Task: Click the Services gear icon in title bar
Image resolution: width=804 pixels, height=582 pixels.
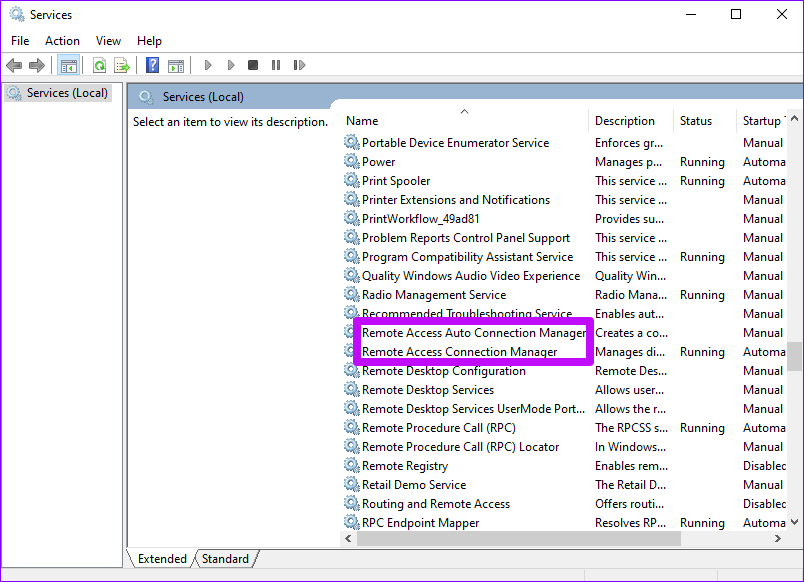Action: click(x=17, y=14)
